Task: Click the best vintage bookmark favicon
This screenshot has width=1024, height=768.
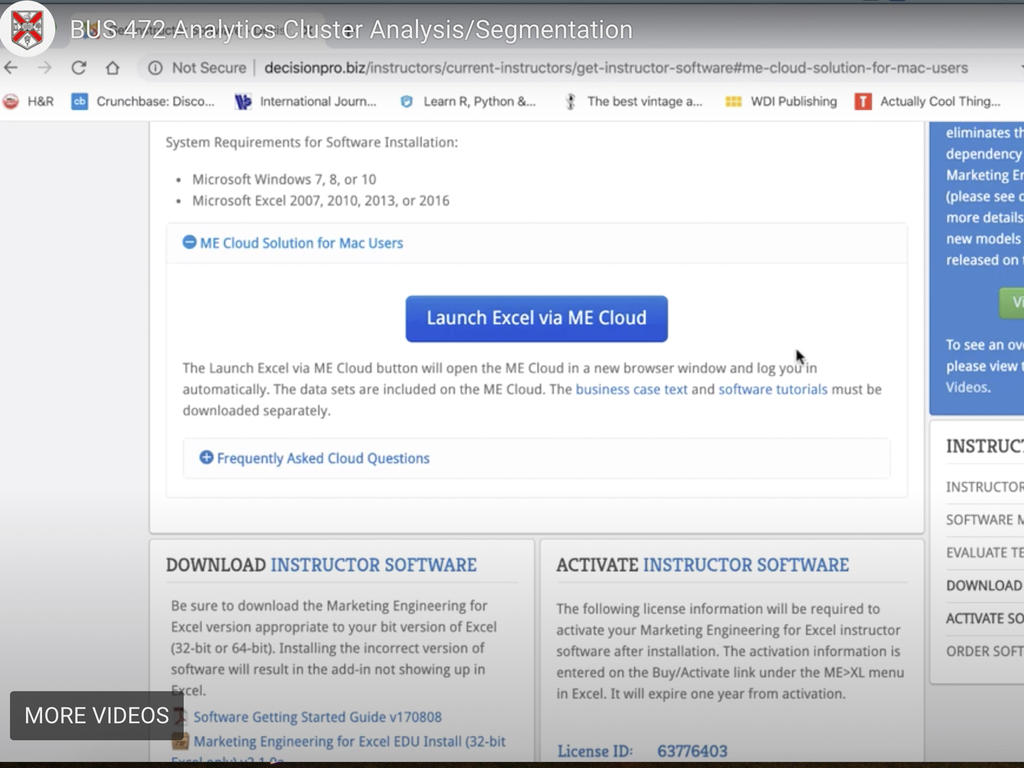Action: tap(570, 101)
